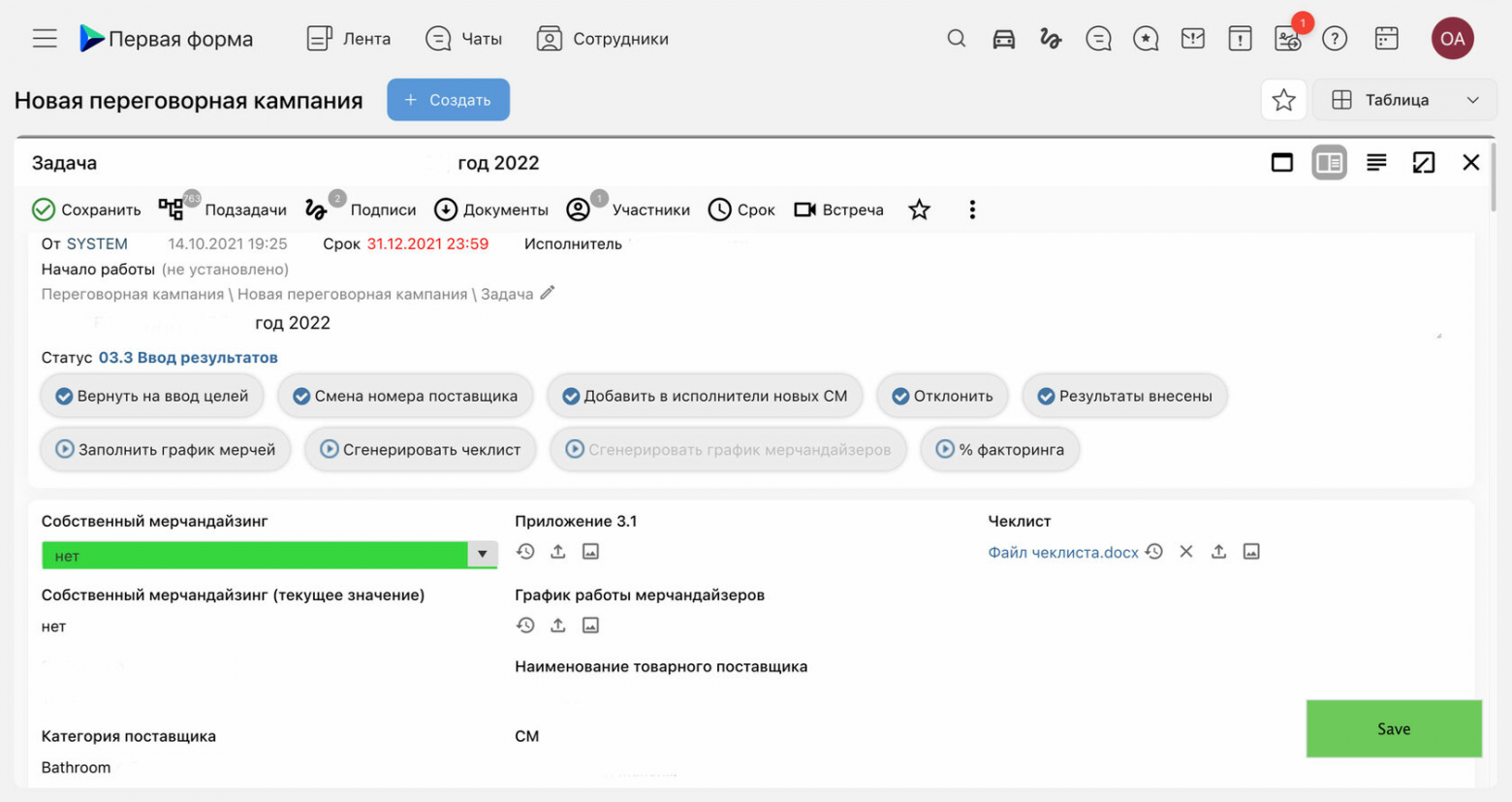
Task: Open the help question mark icon
Action: tap(1335, 39)
